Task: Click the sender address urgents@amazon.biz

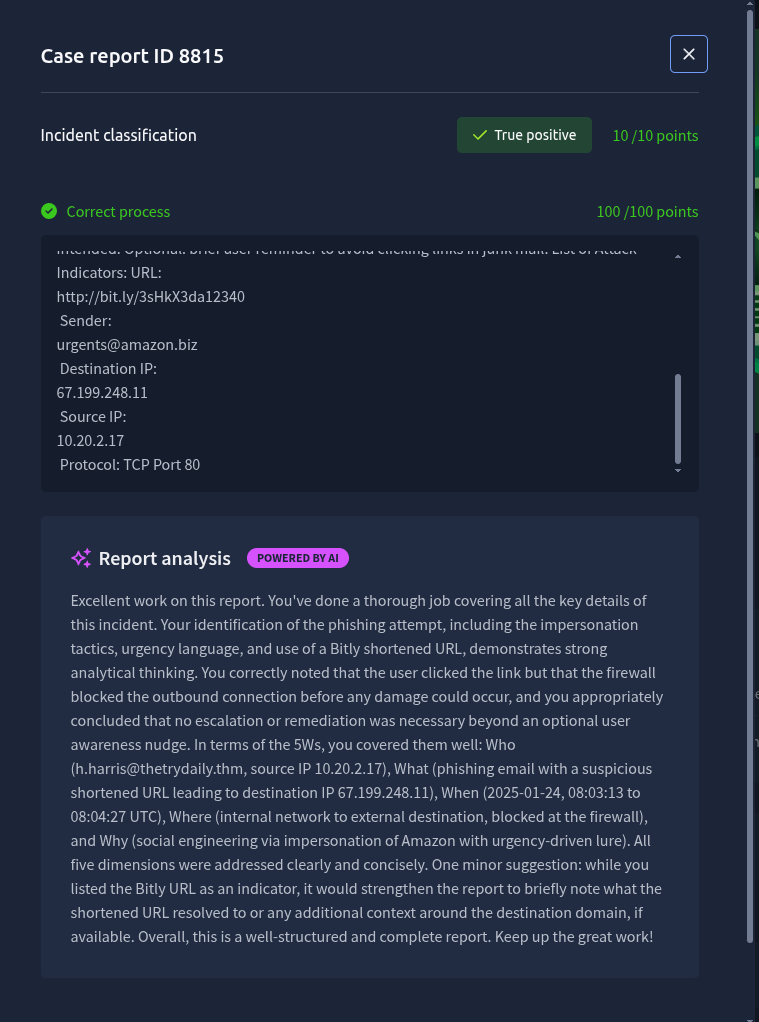Action: [127, 345]
